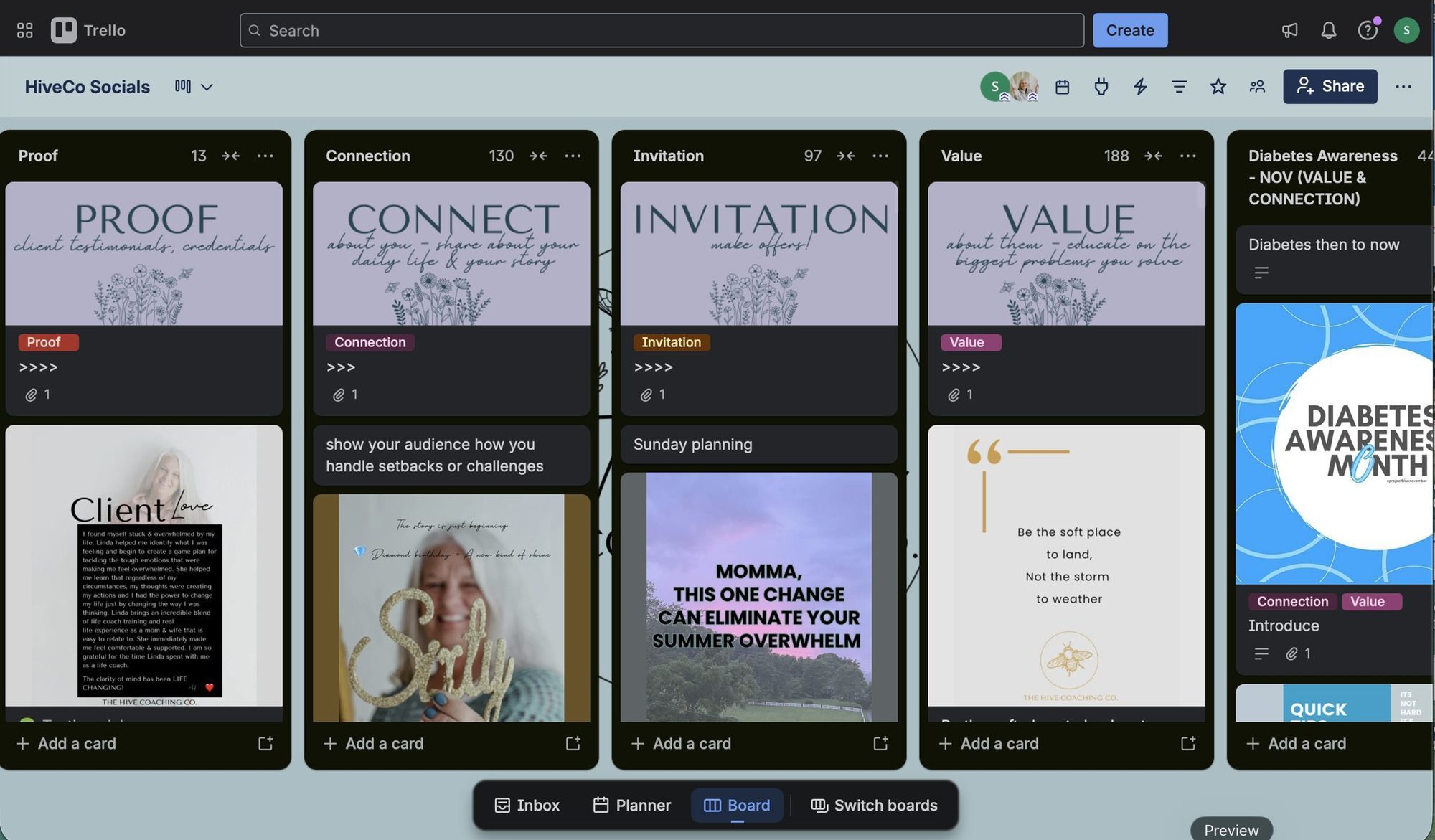
Task: Open the notifications bell
Action: point(1328,30)
